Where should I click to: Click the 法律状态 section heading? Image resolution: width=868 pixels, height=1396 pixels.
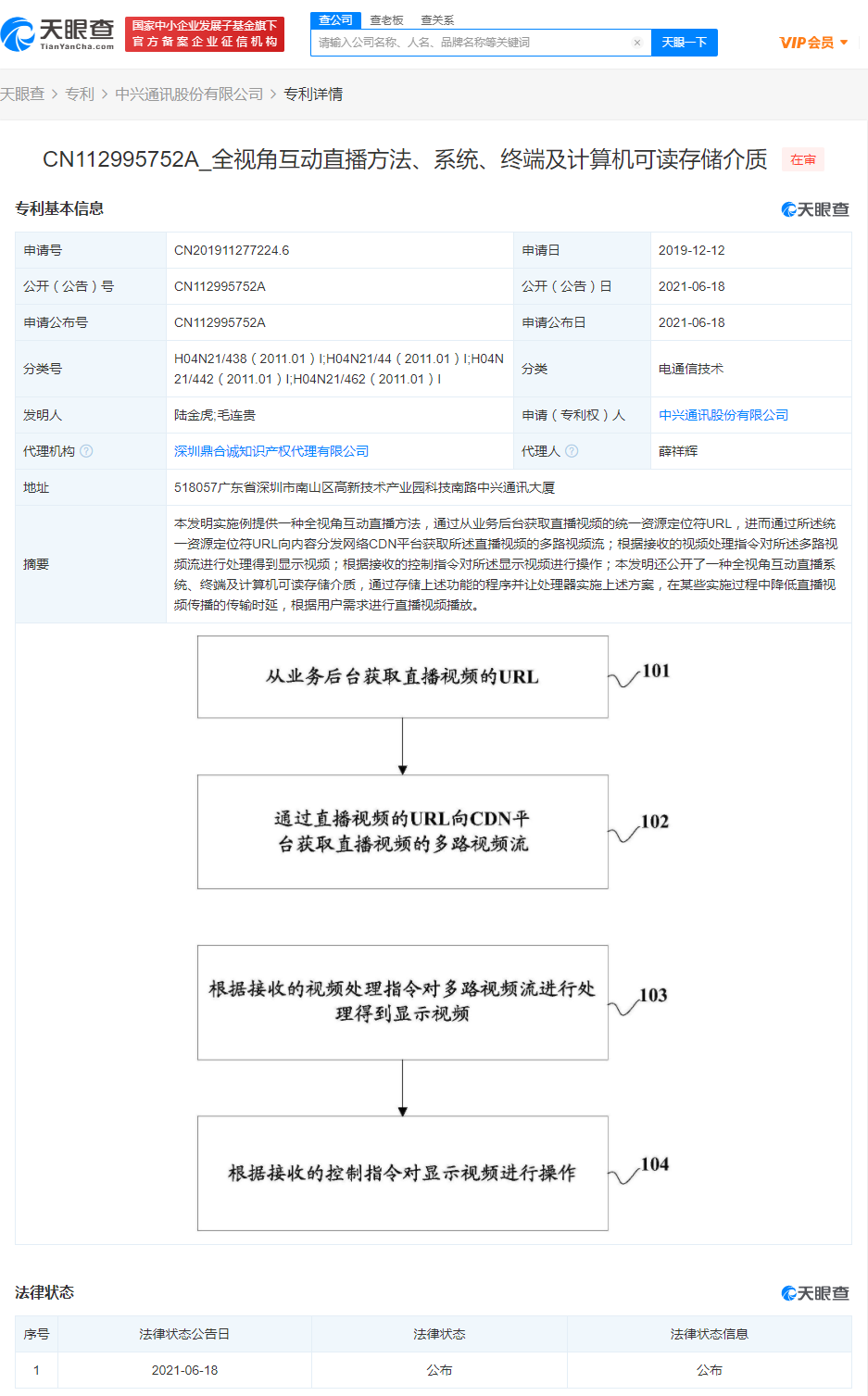[44, 1292]
